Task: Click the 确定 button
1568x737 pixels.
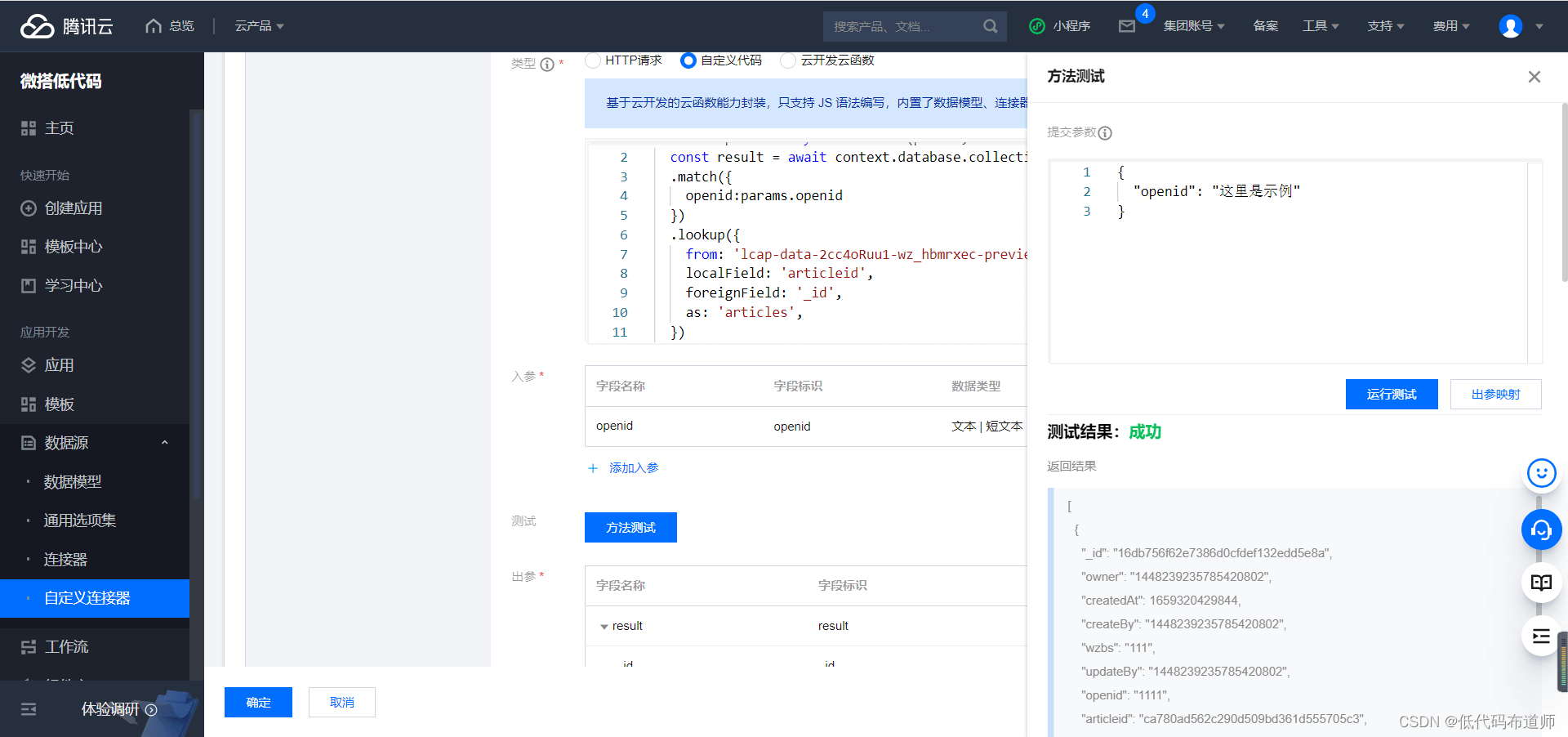Action: [258, 703]
